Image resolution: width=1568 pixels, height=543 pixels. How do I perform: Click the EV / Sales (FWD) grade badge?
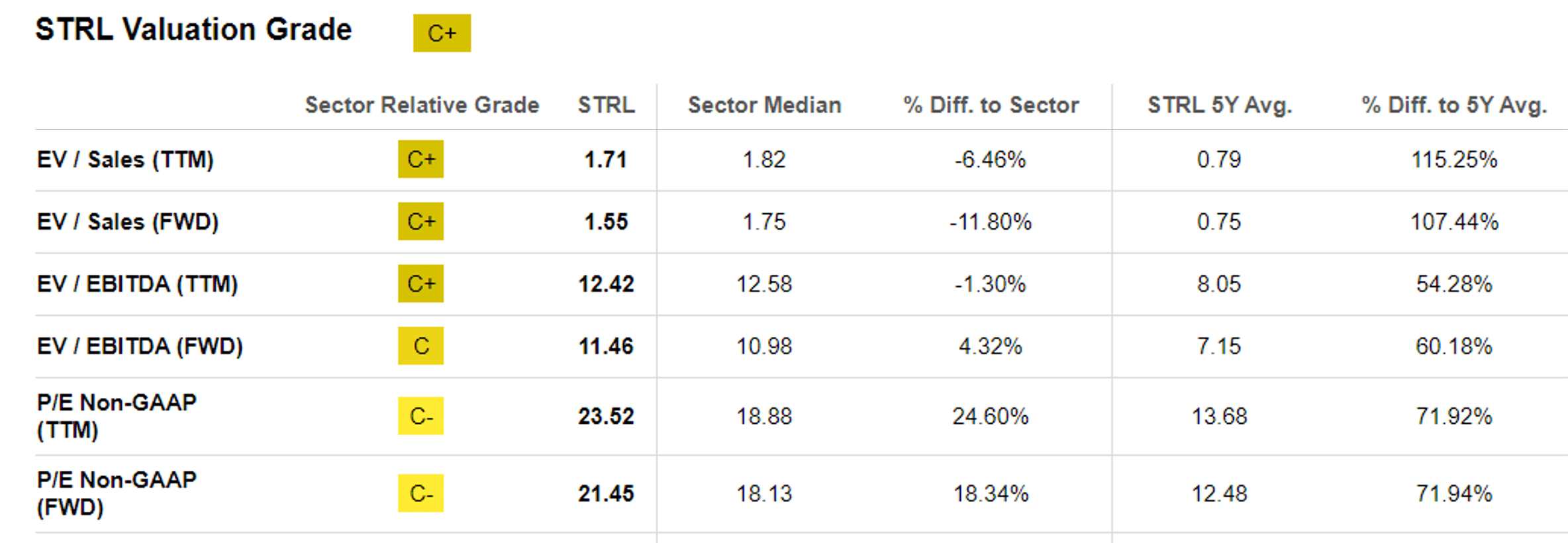point(420,221)
